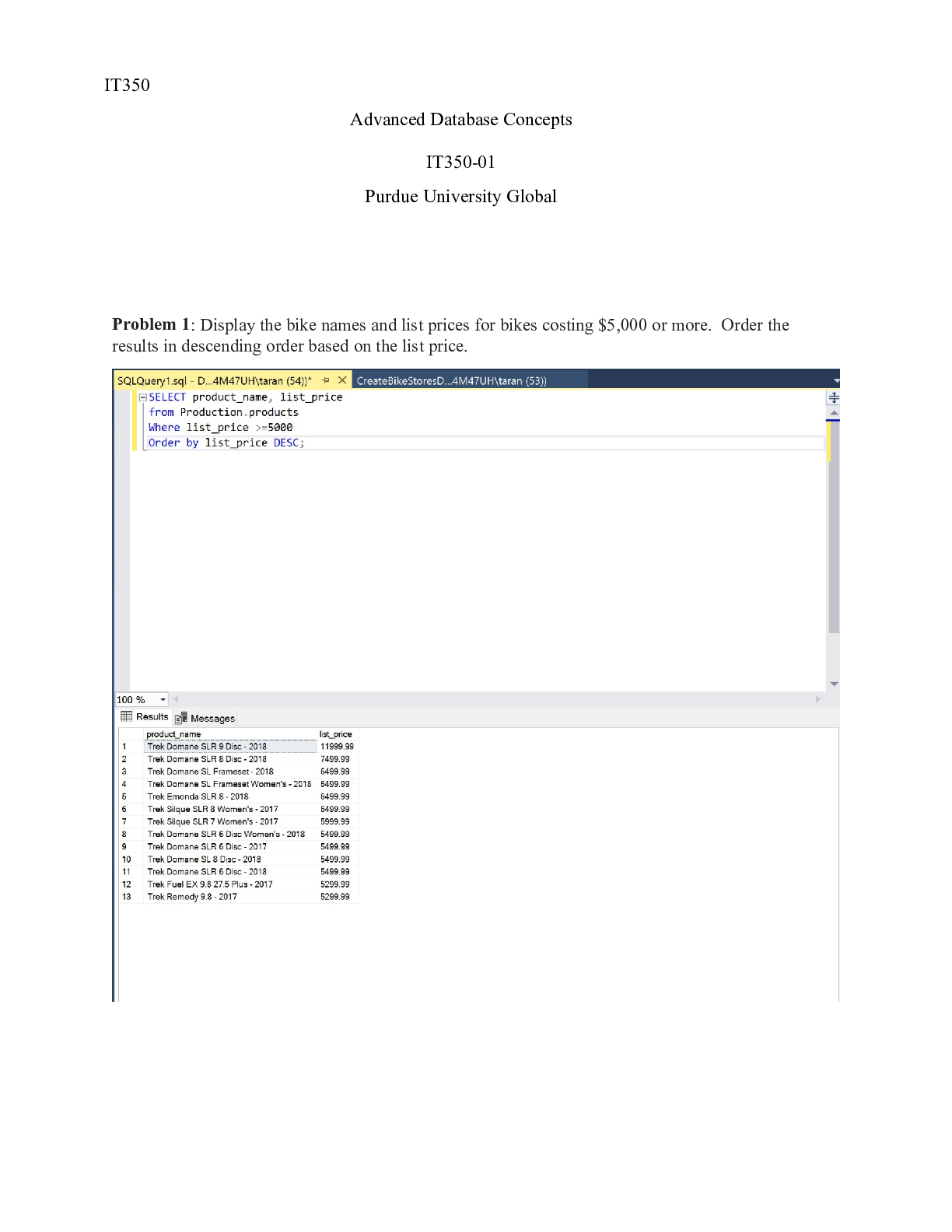Select cell Trek Domane SLR 8 Disc - 2018
Screen dimensions: 952x1232
230,759
